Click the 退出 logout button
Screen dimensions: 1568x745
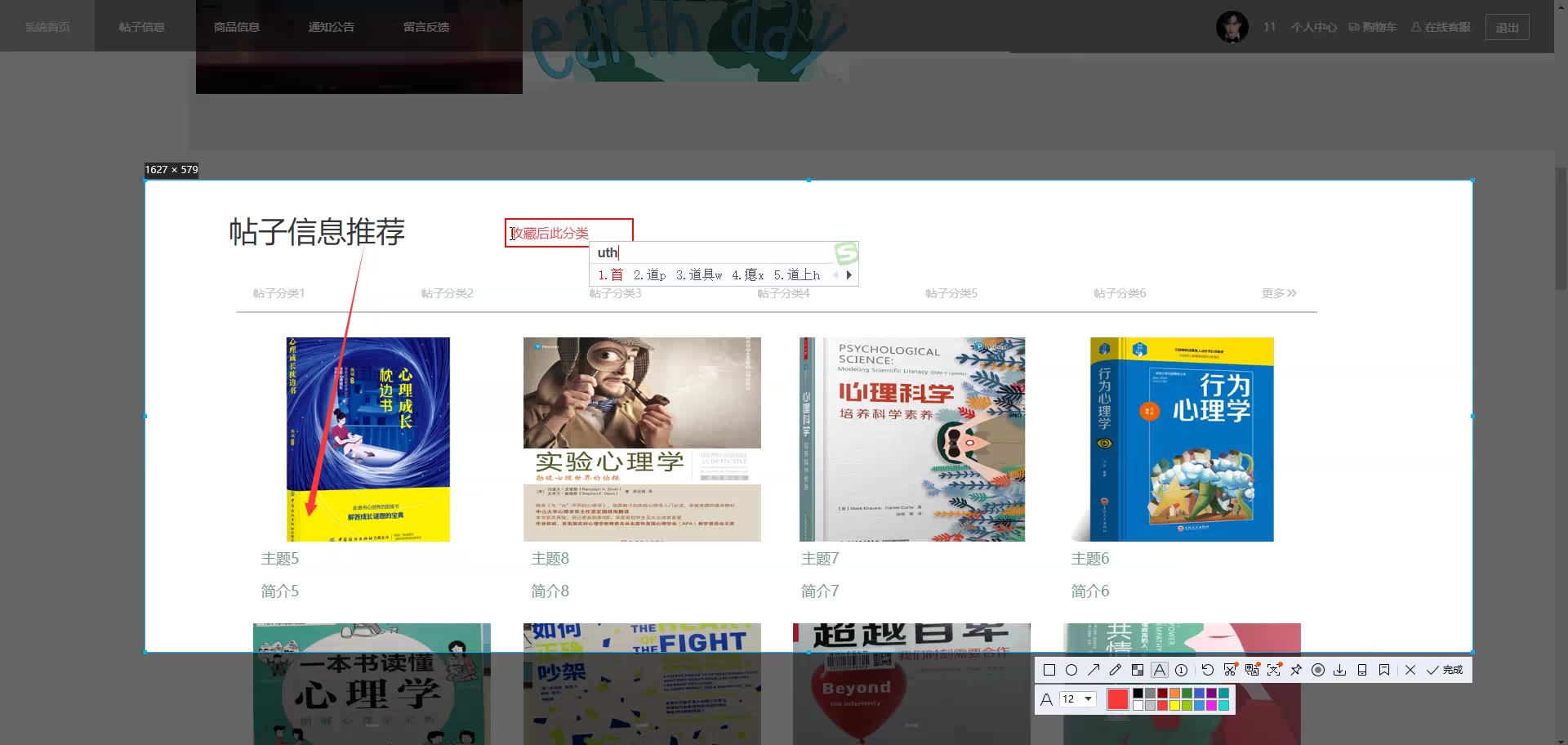(x=1507, y=27)
